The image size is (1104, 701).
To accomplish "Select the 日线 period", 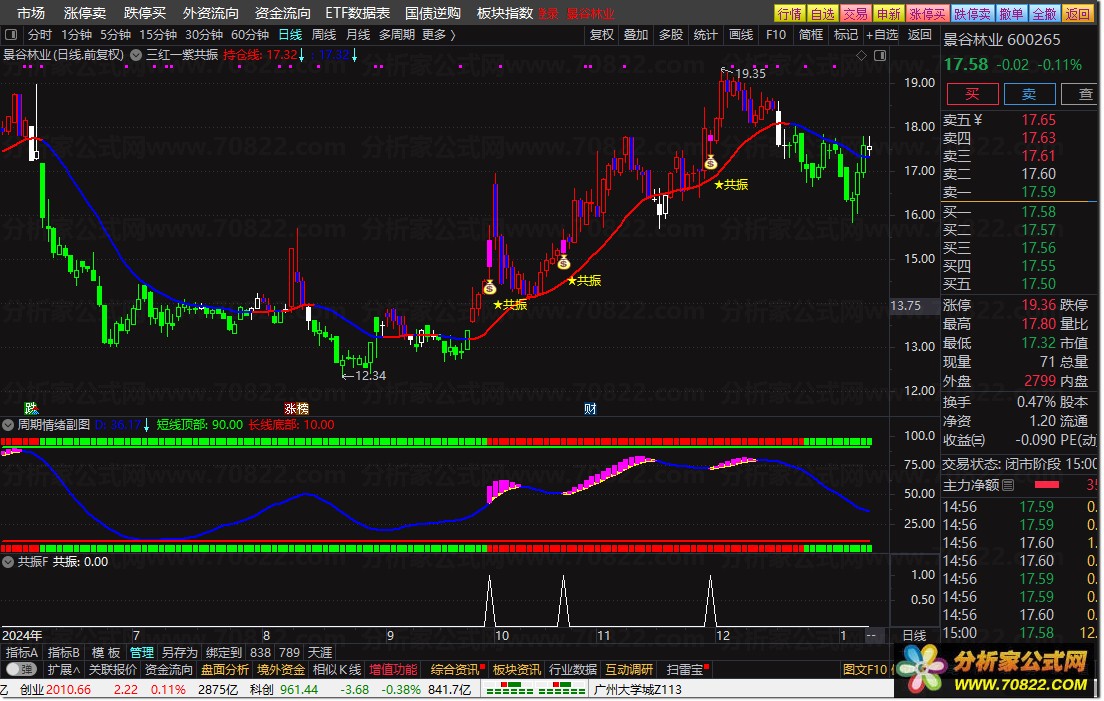I will coord(290,34).
